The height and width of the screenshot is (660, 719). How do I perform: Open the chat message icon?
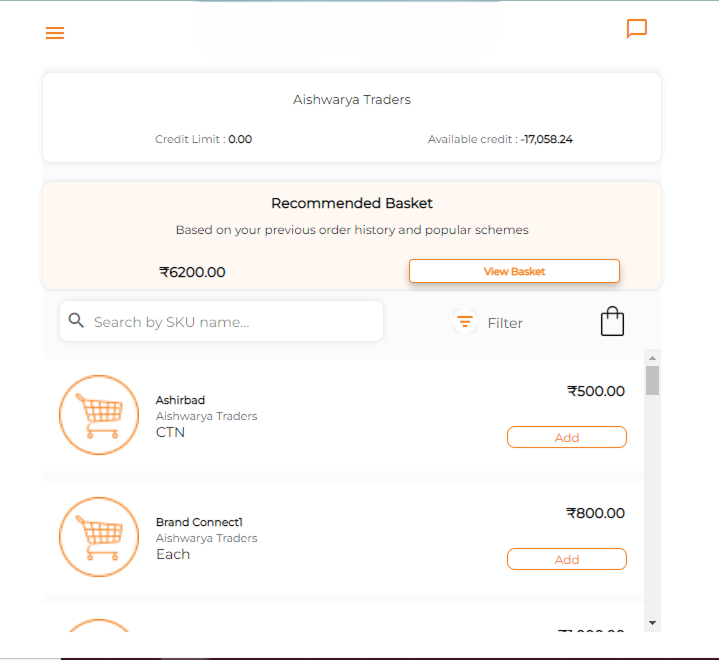click(637, 29)
